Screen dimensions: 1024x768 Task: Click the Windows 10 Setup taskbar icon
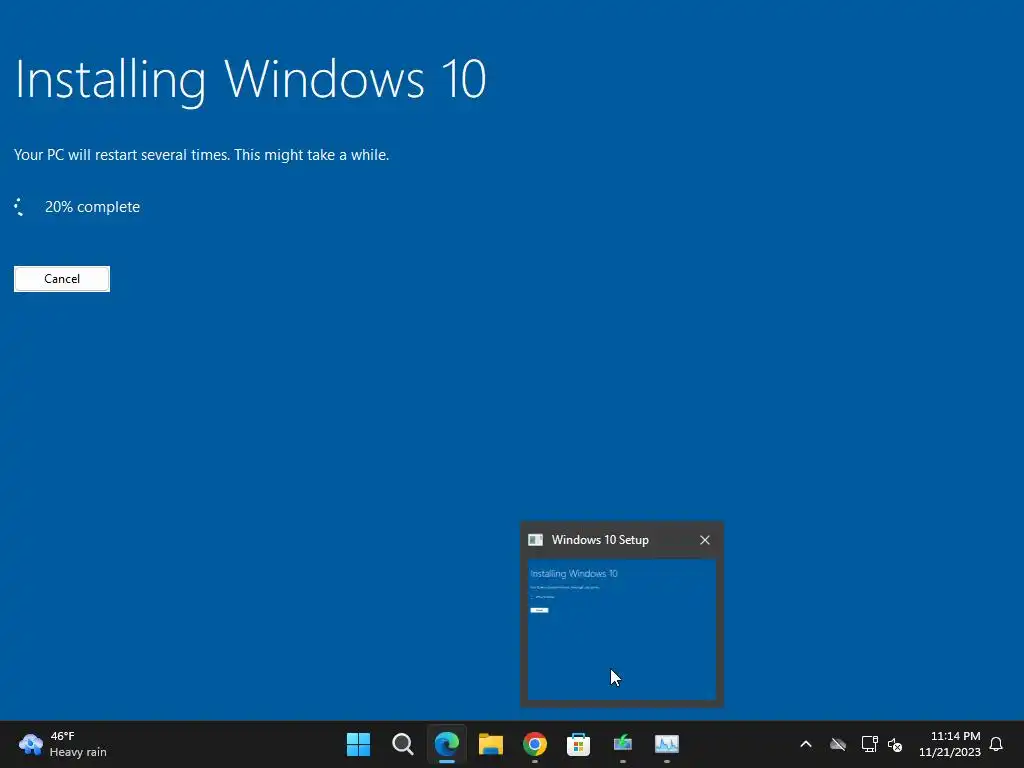[x=622, y=744]
